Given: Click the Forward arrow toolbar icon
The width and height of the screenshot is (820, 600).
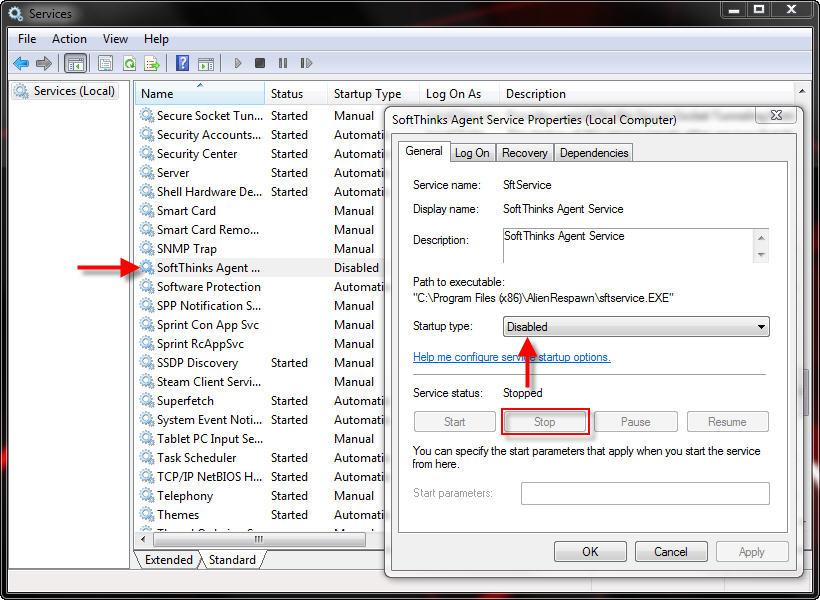Looking at the screenshot, I should (x=44, y=63).
